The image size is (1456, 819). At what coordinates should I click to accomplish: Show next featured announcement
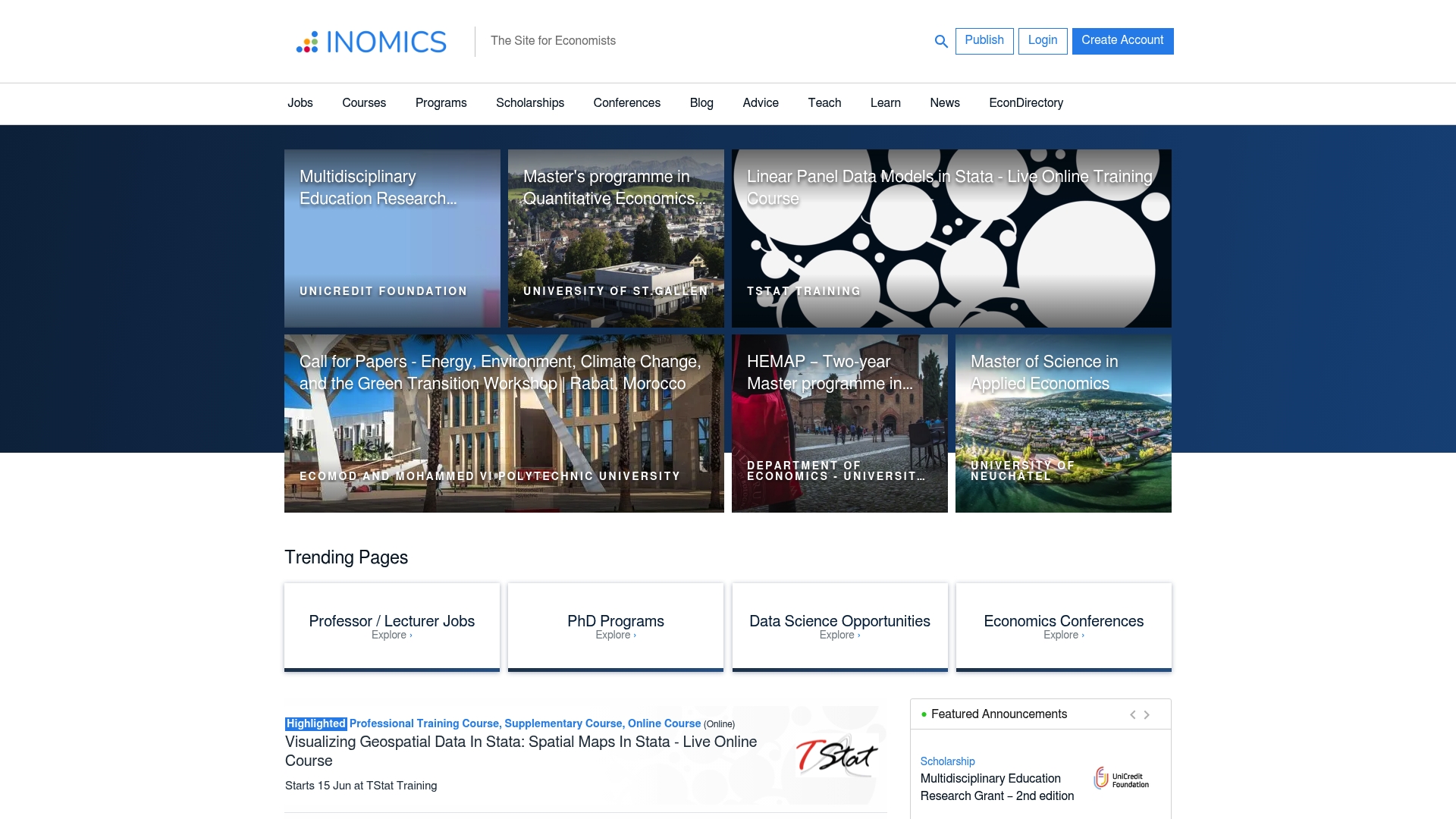(1147, 714)
